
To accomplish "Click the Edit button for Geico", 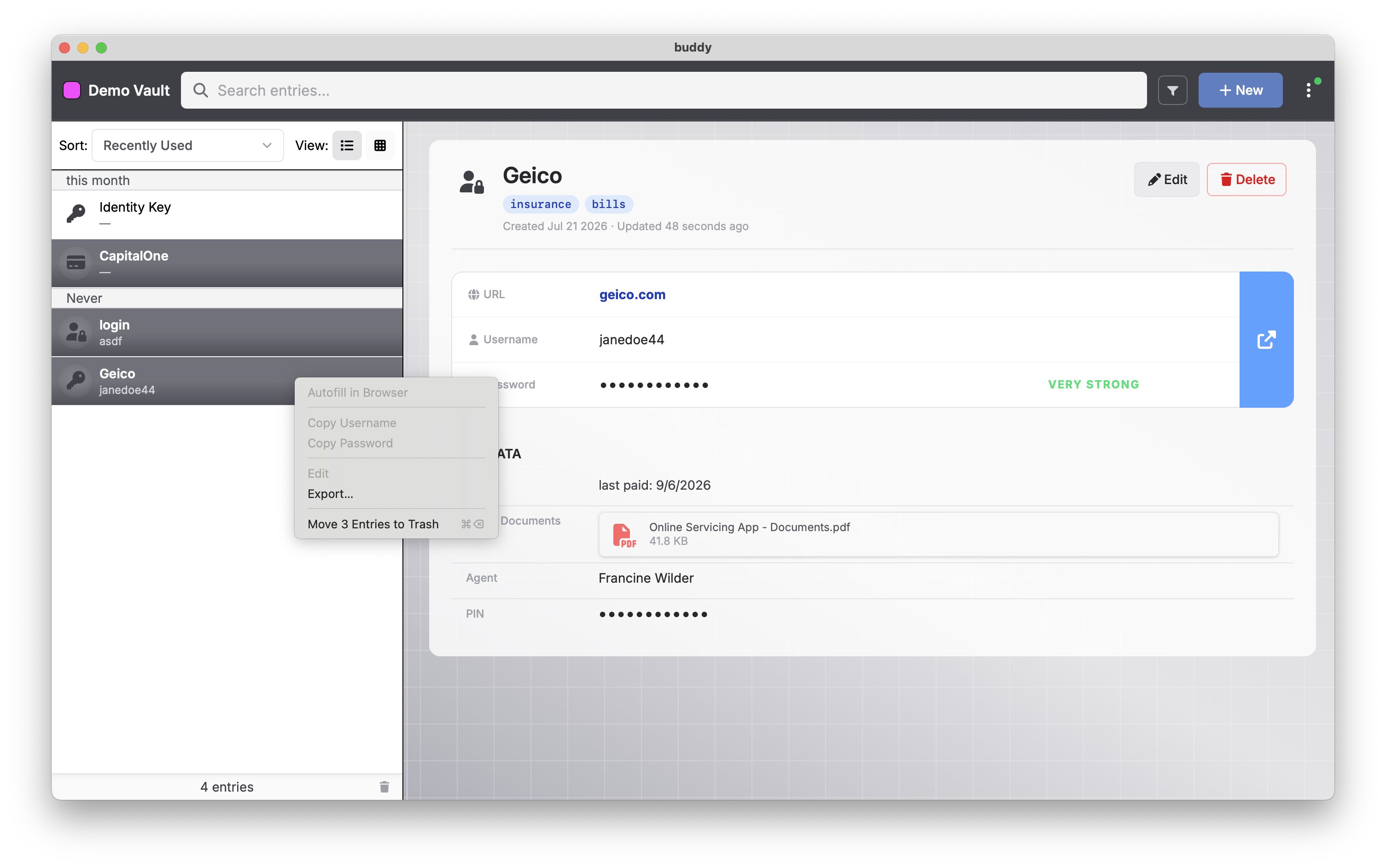I will (x=1166, y=179).
